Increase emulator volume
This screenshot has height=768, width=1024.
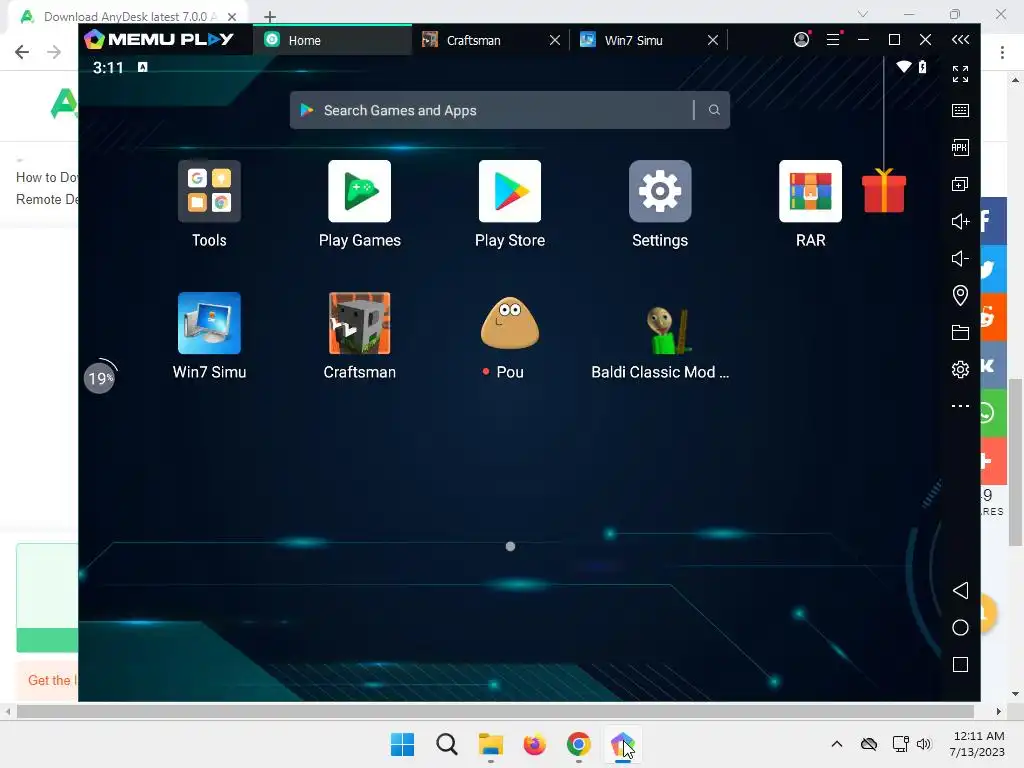[x=960, y=221]
